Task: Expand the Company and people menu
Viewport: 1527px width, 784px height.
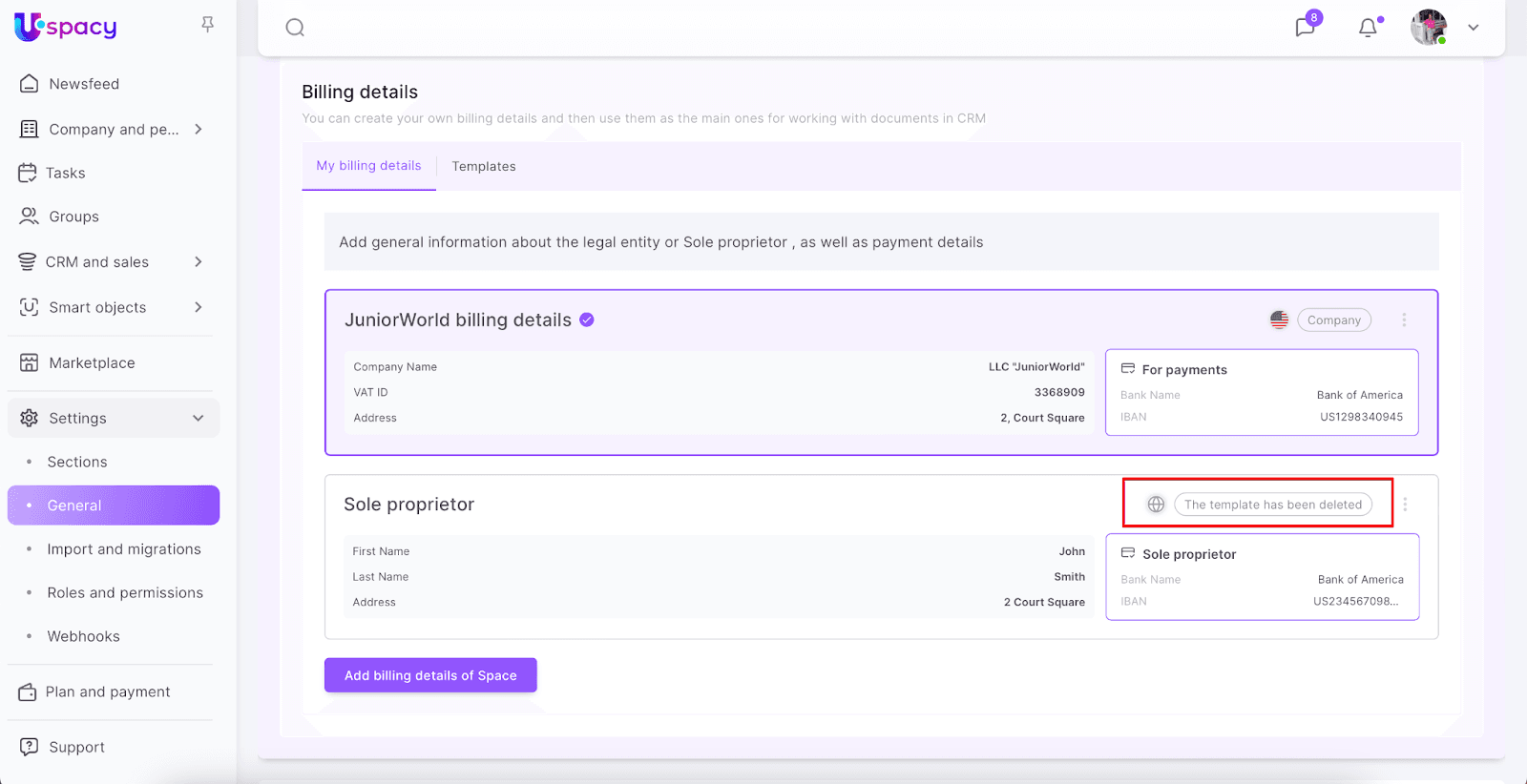Action: tap(198, 129)
